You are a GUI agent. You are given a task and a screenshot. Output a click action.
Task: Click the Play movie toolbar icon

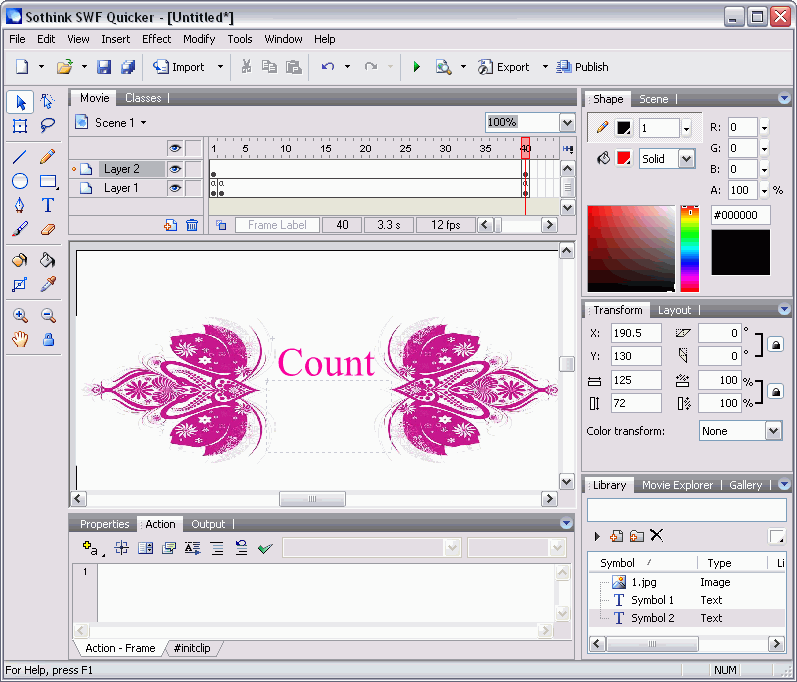(416, 67)
